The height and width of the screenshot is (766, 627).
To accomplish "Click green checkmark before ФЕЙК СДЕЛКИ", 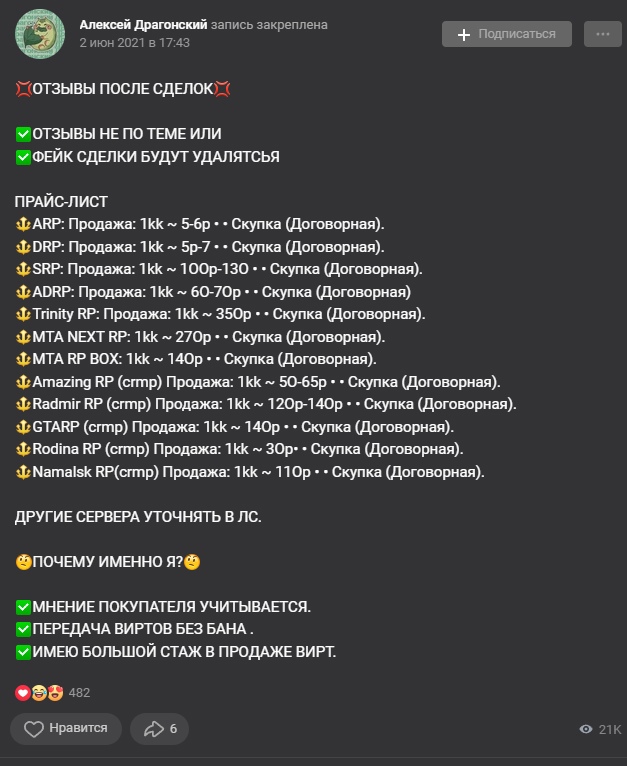I will [x=23, y=157].
